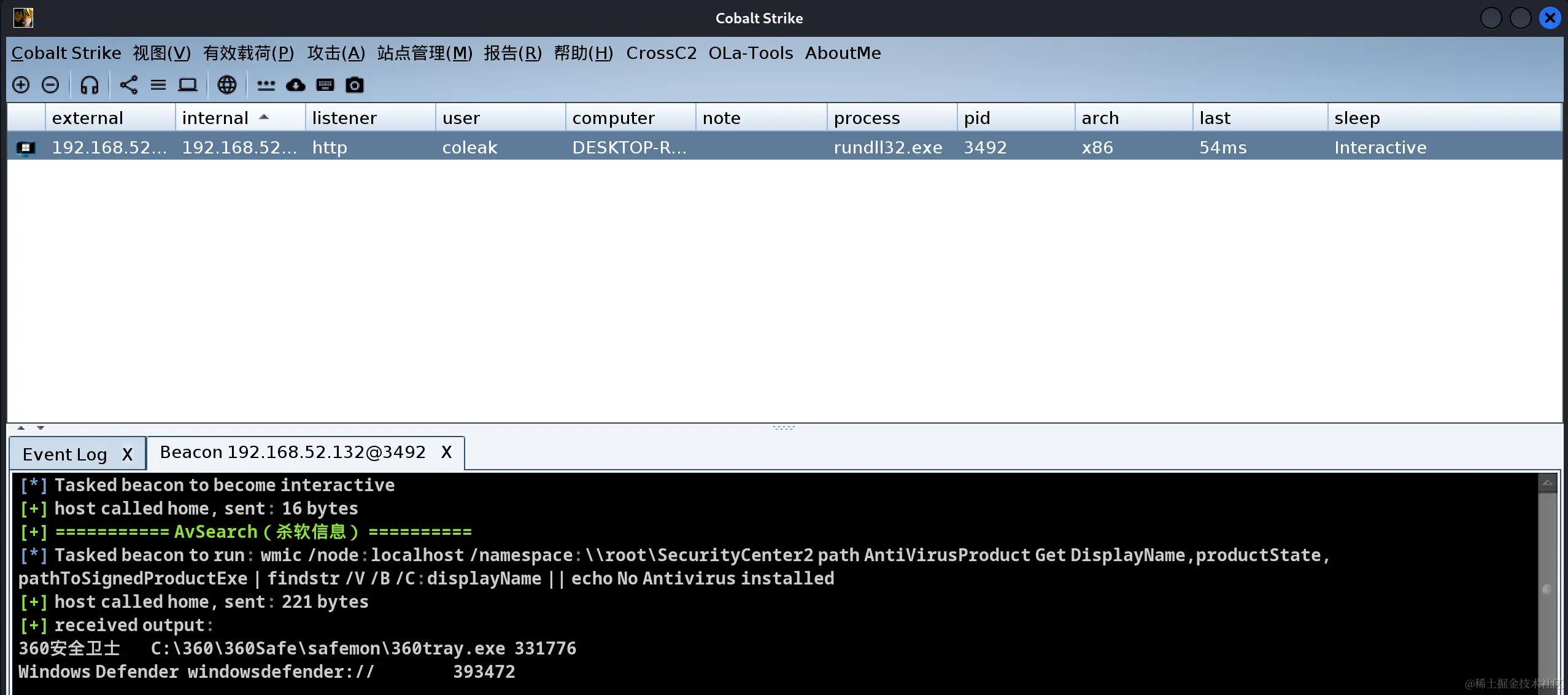Viewport: 1568px width, 695px height.
Task: Show targets view laptop icon
Action: pyautogui.click(x=188, y=85)
